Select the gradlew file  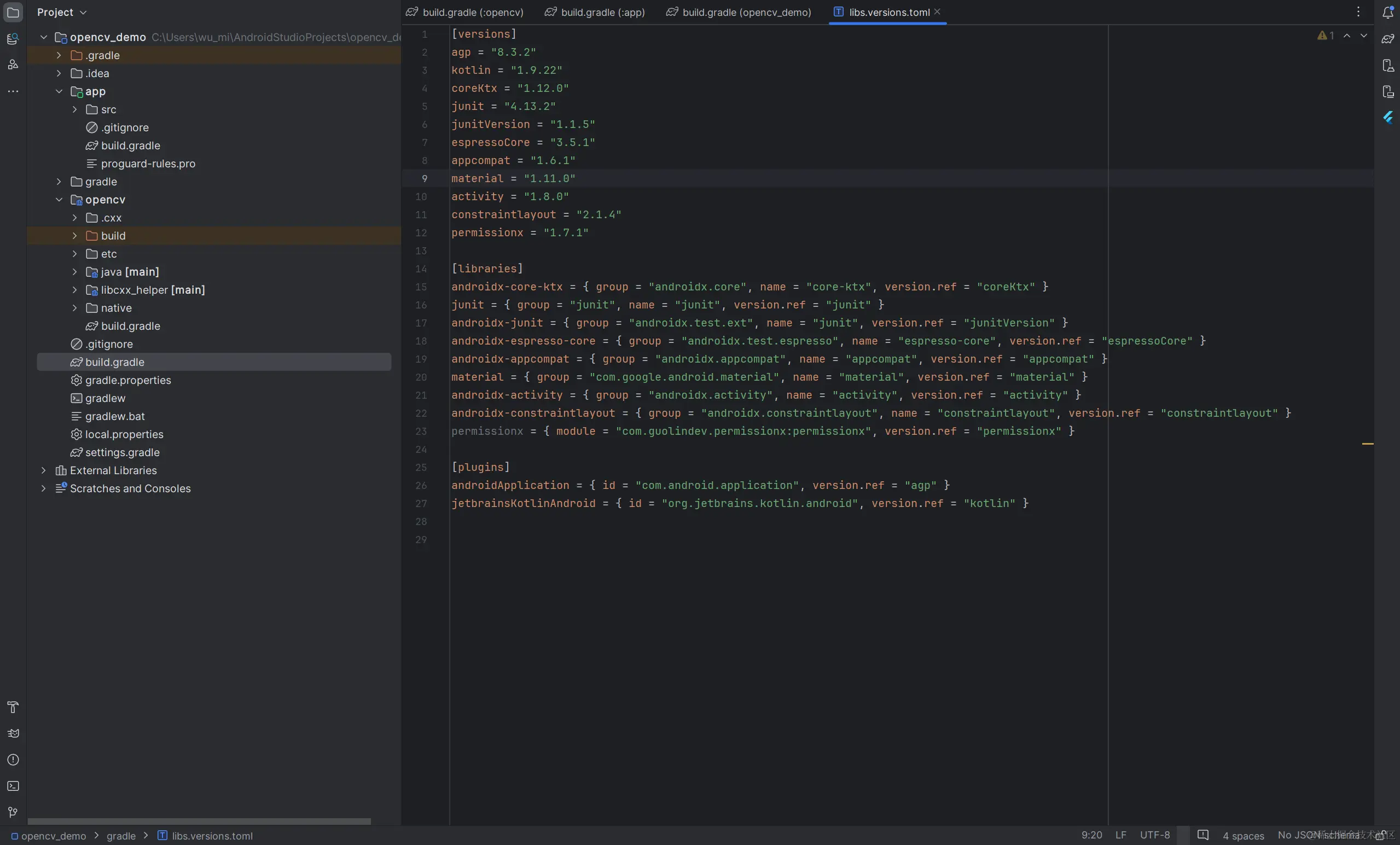98,398
